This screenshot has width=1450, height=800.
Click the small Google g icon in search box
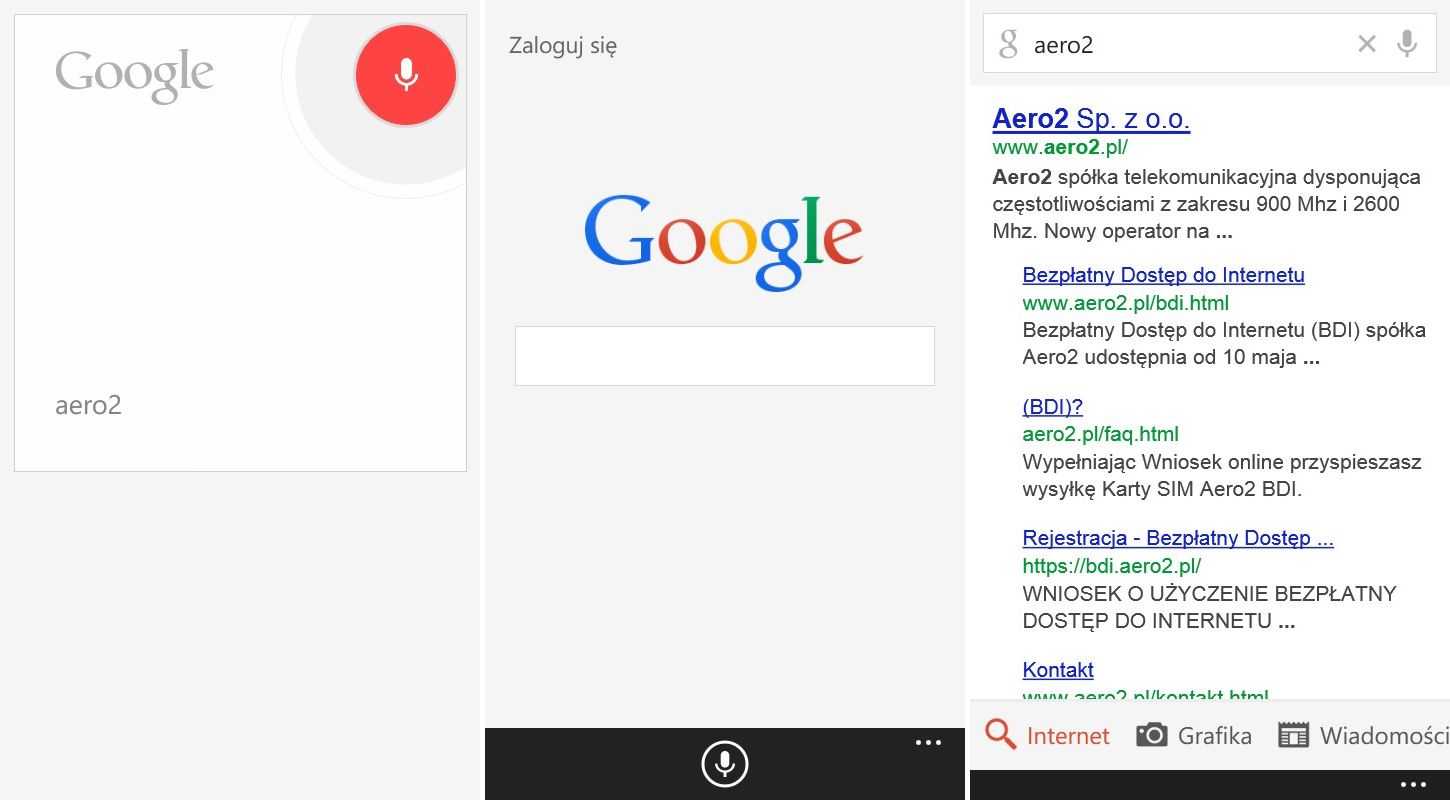click(1008, 44)
